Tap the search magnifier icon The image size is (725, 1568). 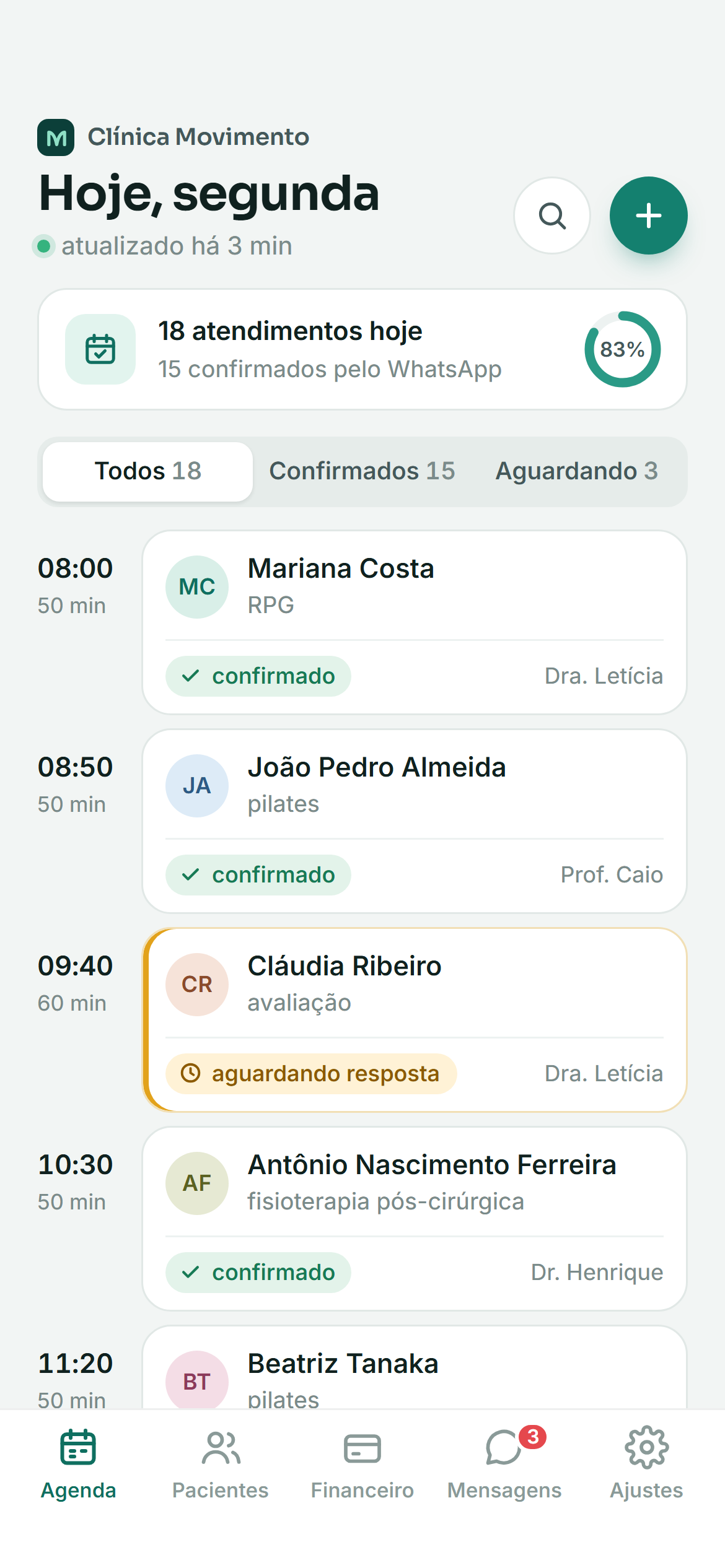[552, 216]
